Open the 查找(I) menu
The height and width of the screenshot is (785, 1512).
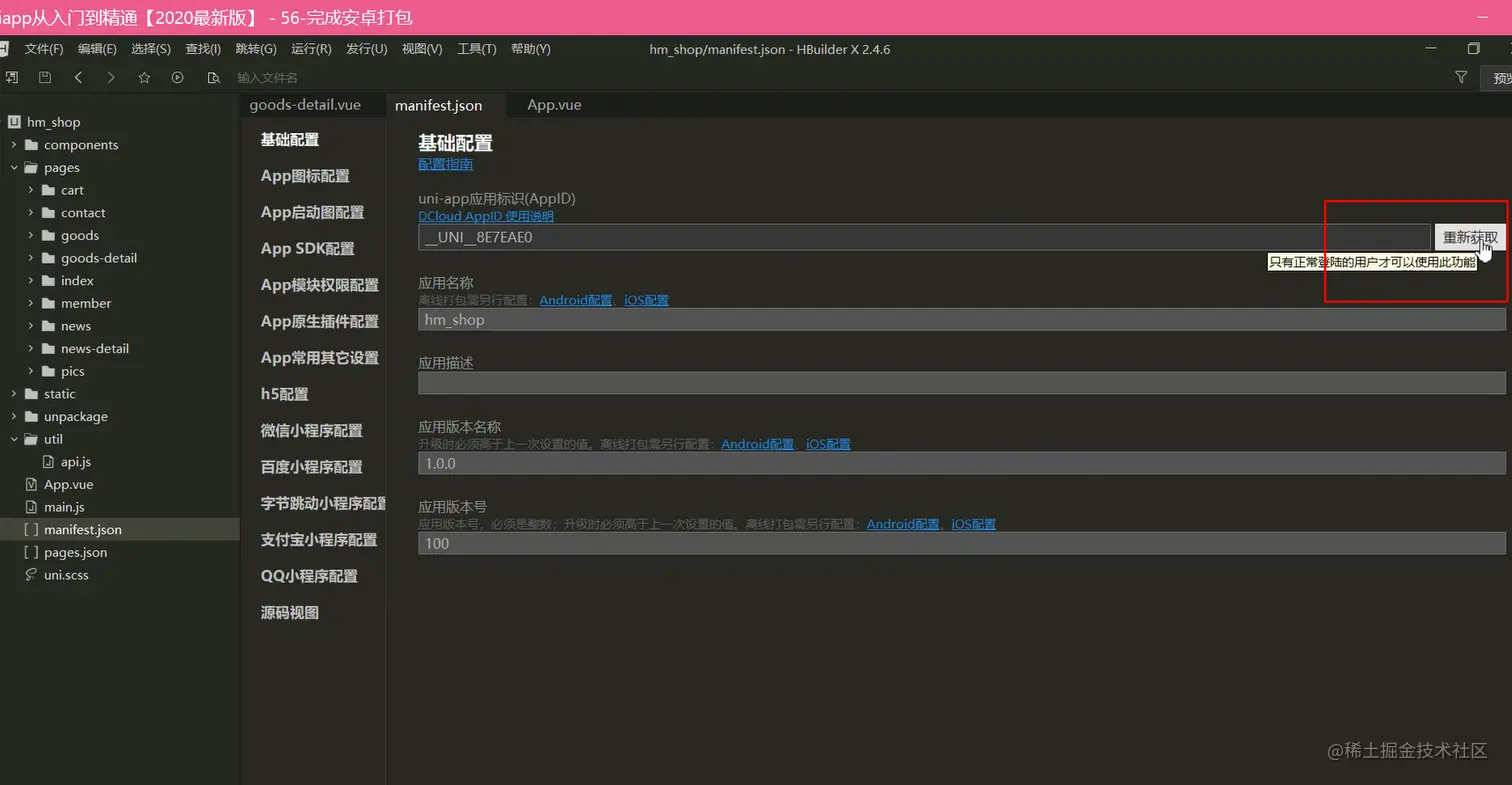click(203, 49)
